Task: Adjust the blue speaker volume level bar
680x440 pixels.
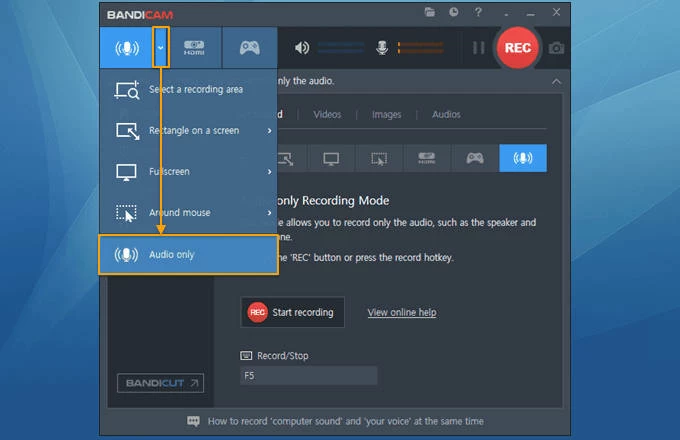Action: pyautogui.click(x=341, y=48)
